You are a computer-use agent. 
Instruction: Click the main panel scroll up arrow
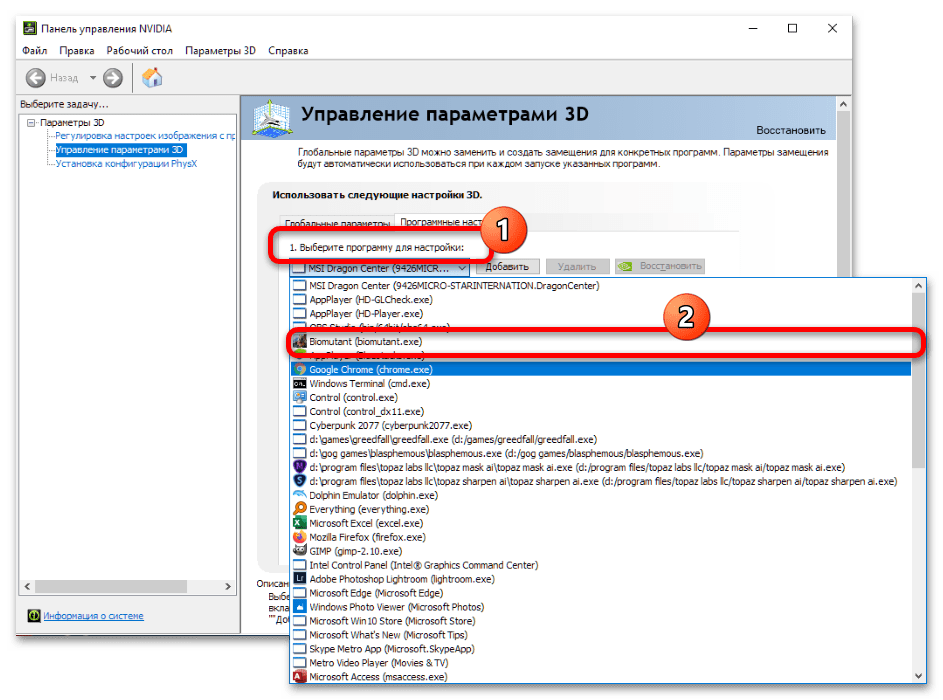point(843,104)
